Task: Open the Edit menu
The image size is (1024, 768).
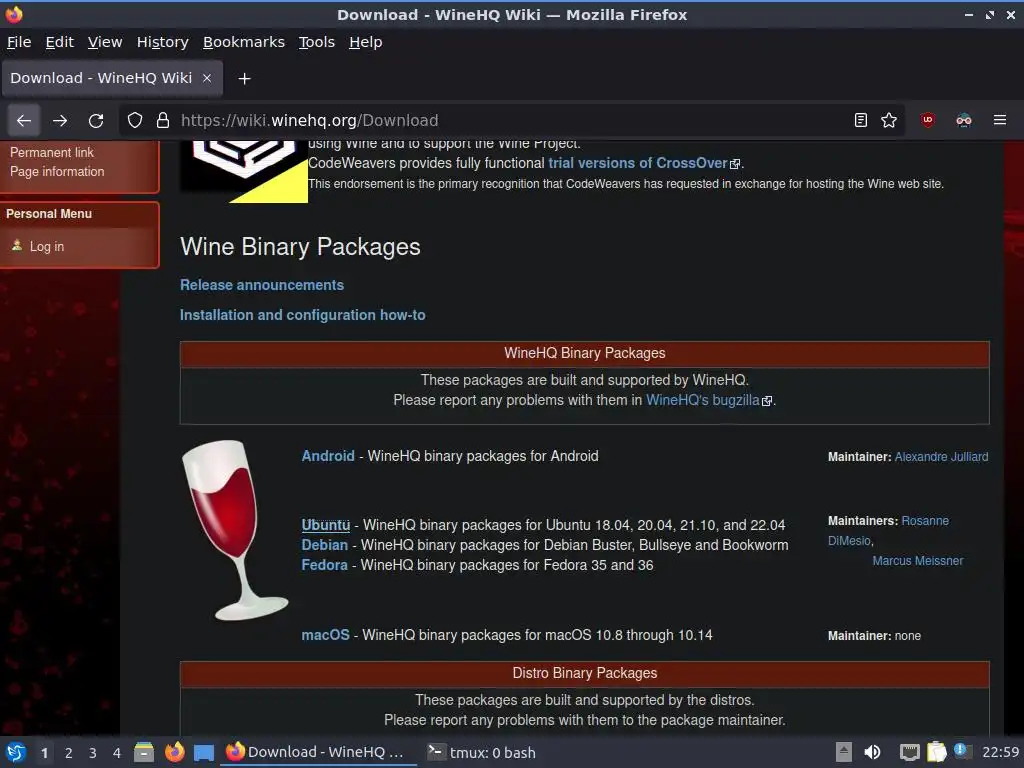Action: pyautogui.click(x=59, y=42)
